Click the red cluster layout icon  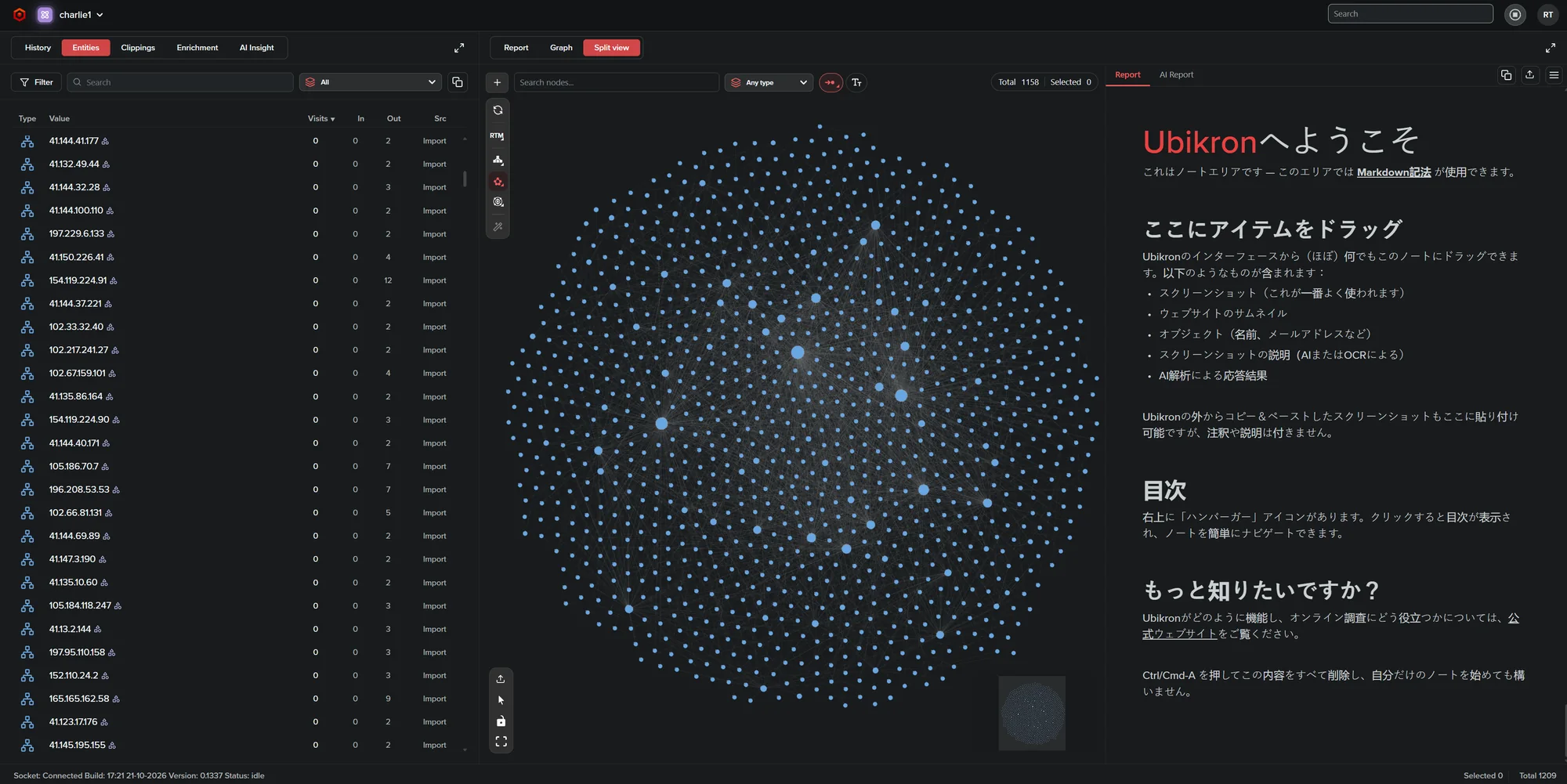point(498,182)
